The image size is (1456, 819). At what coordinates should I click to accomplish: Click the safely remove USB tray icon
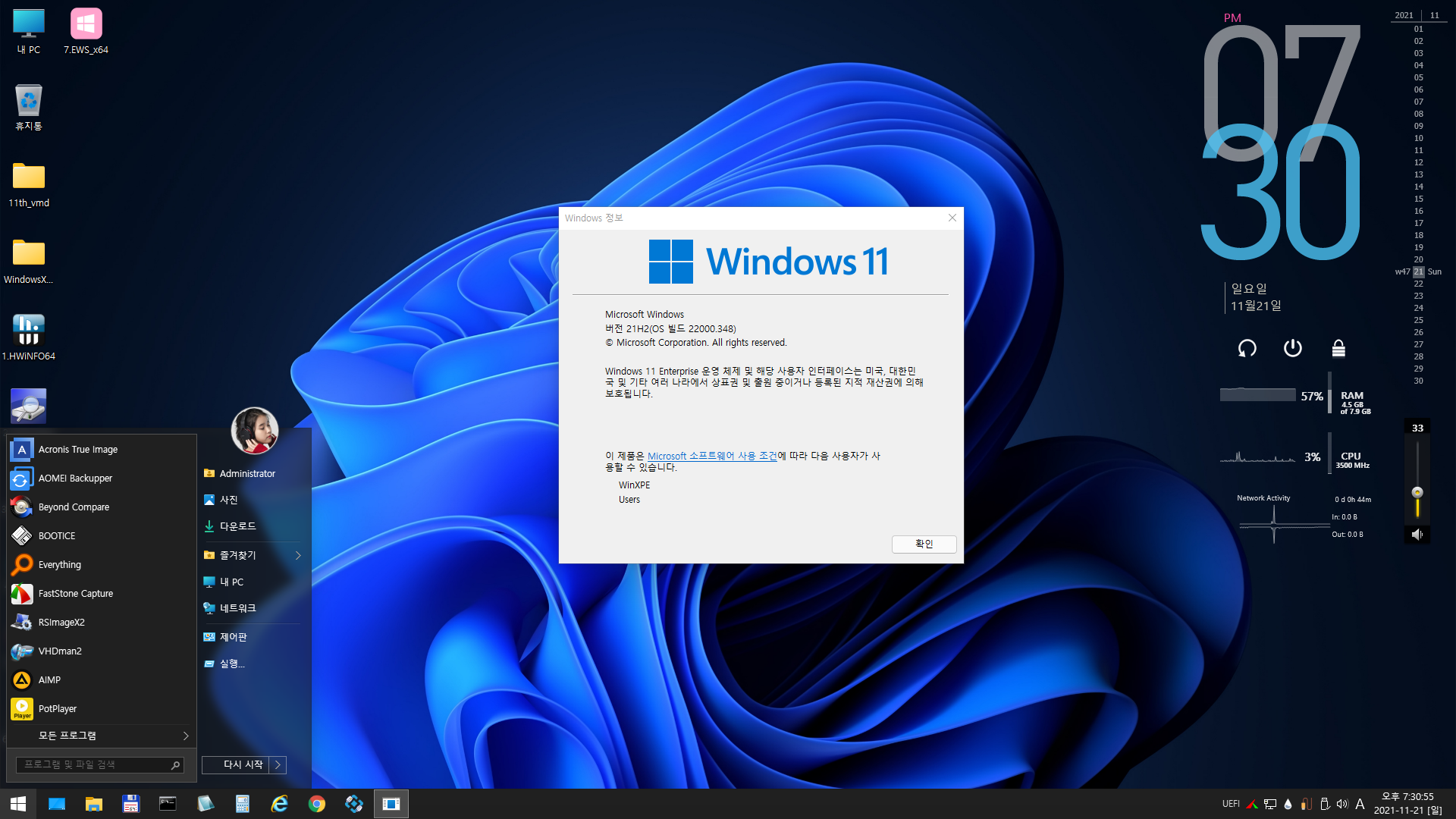[x=1325, y=804]
